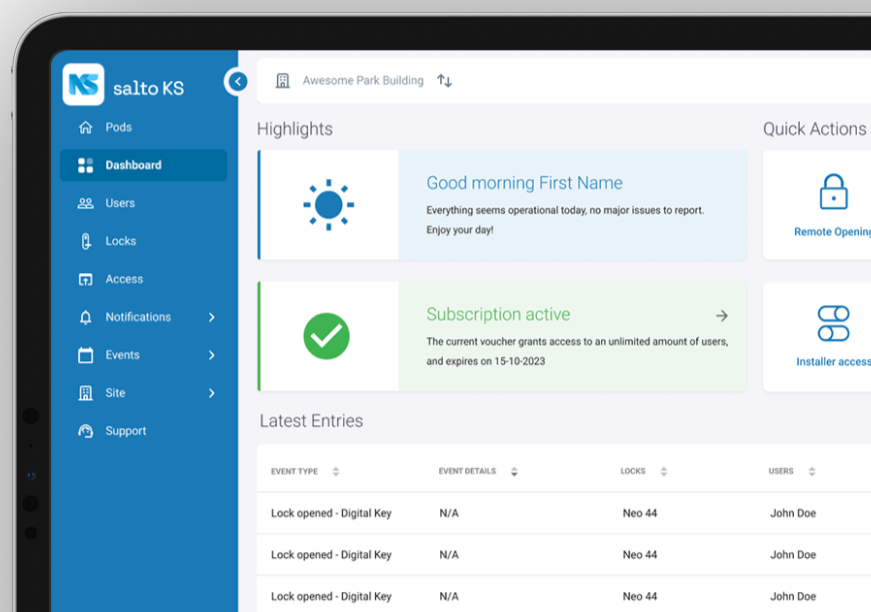The width and height of the screenshot is (871, 612).
Task: Switch site using Awesome Park Building swap arrows
Action: click(x=445, y=81)
